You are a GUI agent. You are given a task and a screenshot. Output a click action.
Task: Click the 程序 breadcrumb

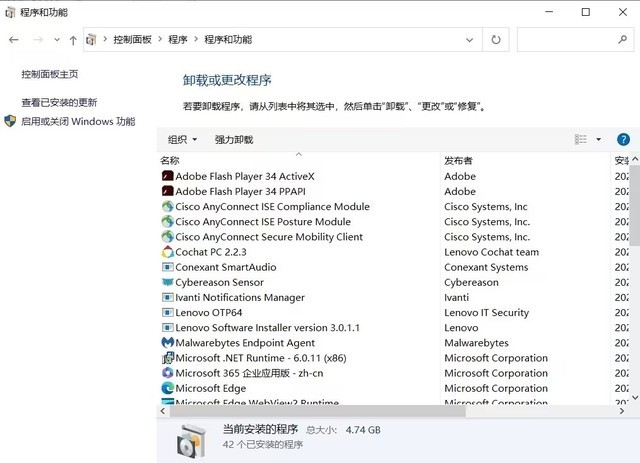coord(178,40)
